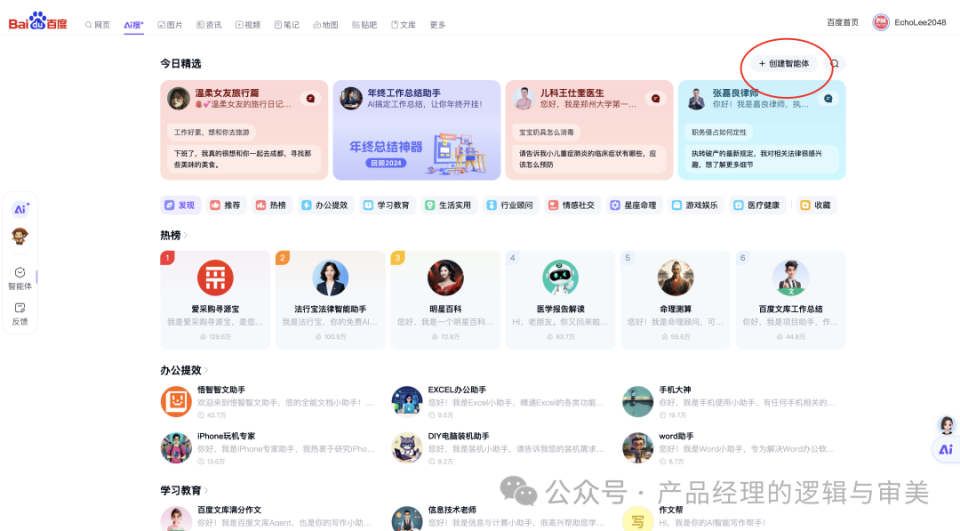Open the 儿科王仕奎医生 card
Viewport: 960px width, 531px height.
coord(589,130)
